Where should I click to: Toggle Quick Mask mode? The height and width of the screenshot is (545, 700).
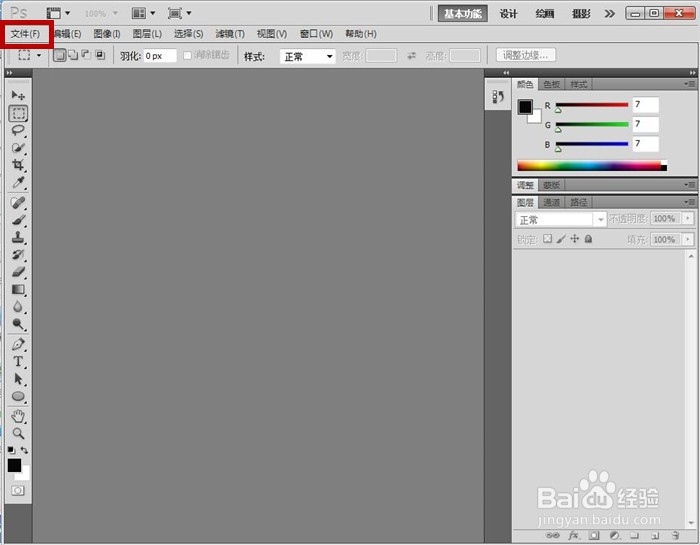[x=18, y=491]
